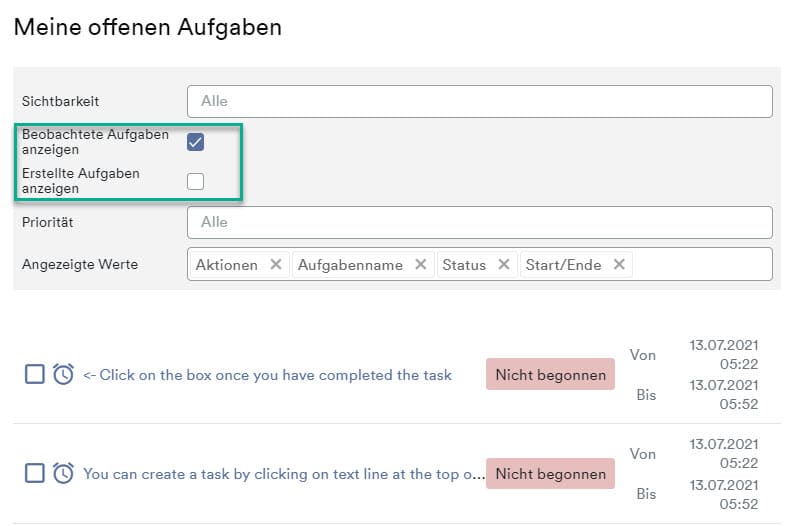Screen dimensions: 801x526
Task: Click the 'Angezeigte Werte' label
Action: tap(80, 265)
